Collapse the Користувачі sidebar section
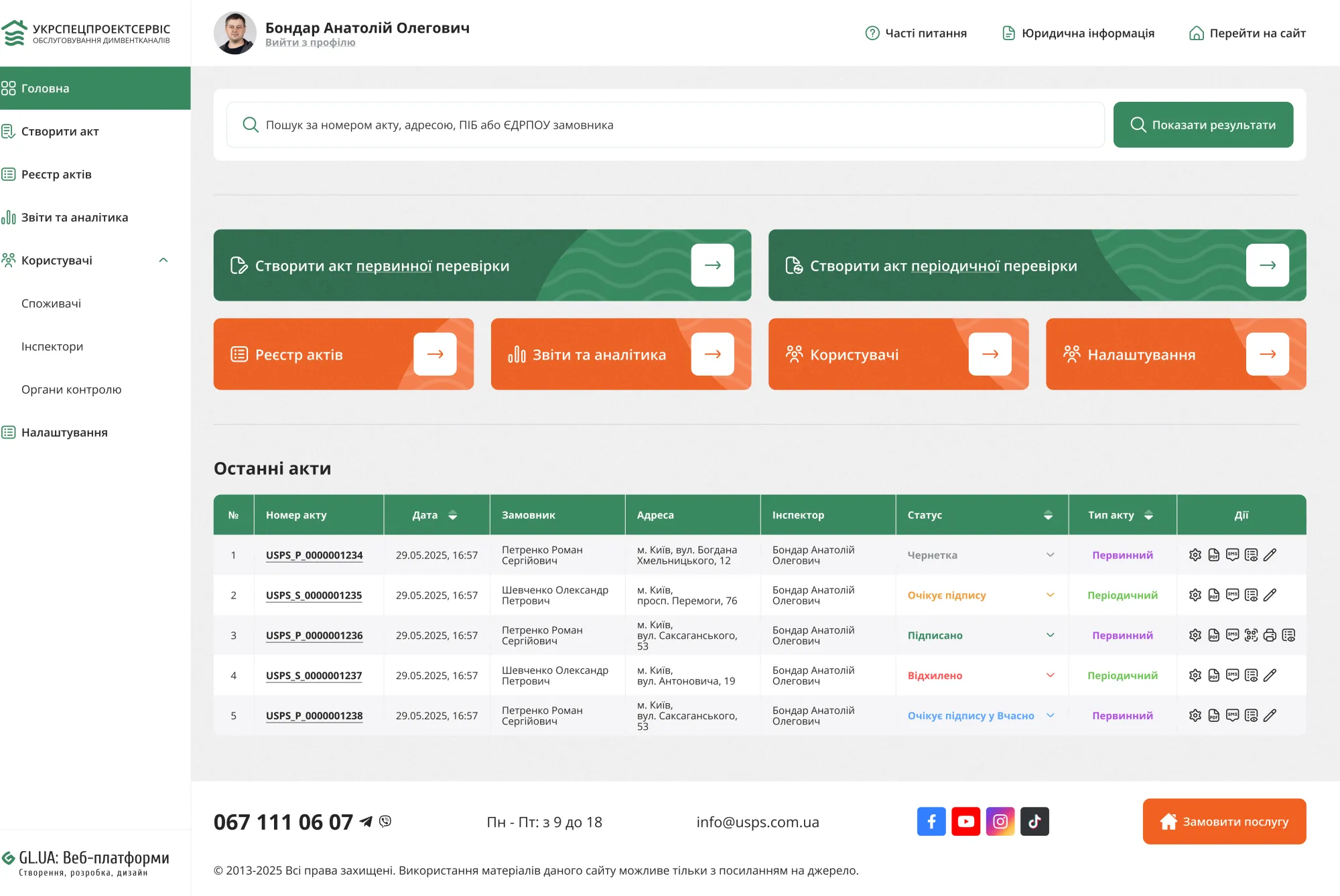 point(163,260)
